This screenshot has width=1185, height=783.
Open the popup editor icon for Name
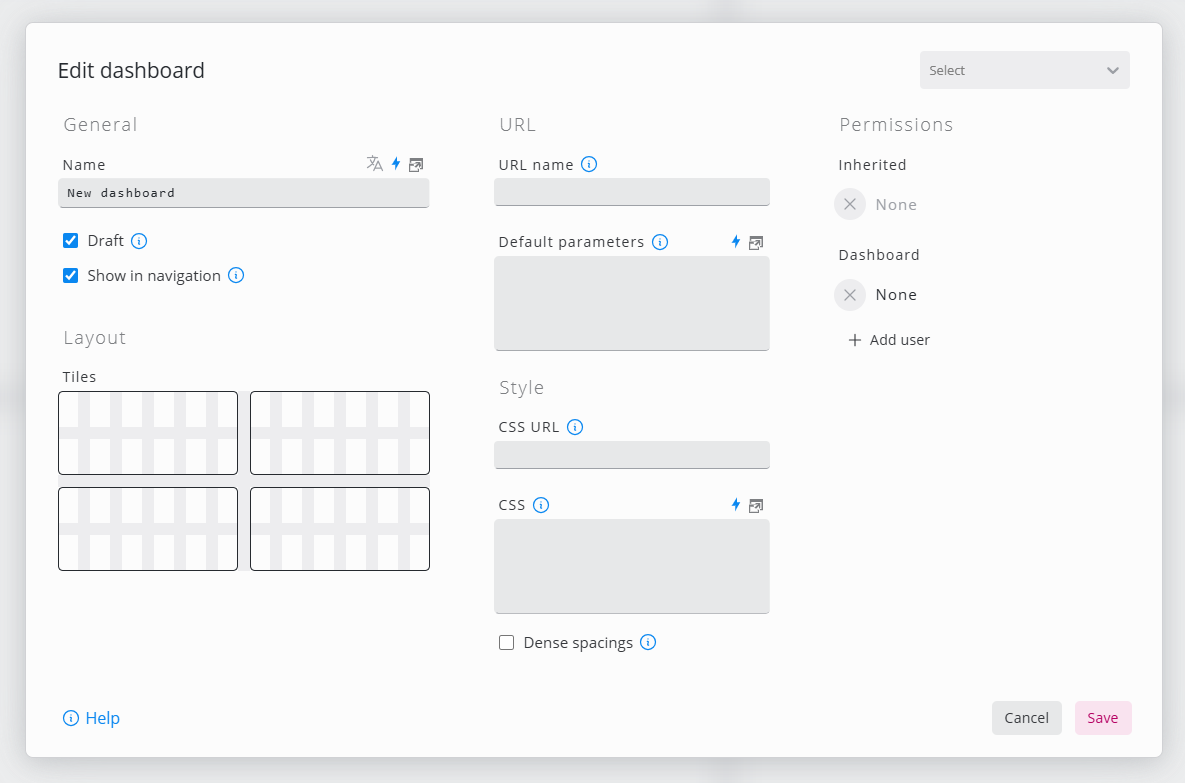(416, 164)
